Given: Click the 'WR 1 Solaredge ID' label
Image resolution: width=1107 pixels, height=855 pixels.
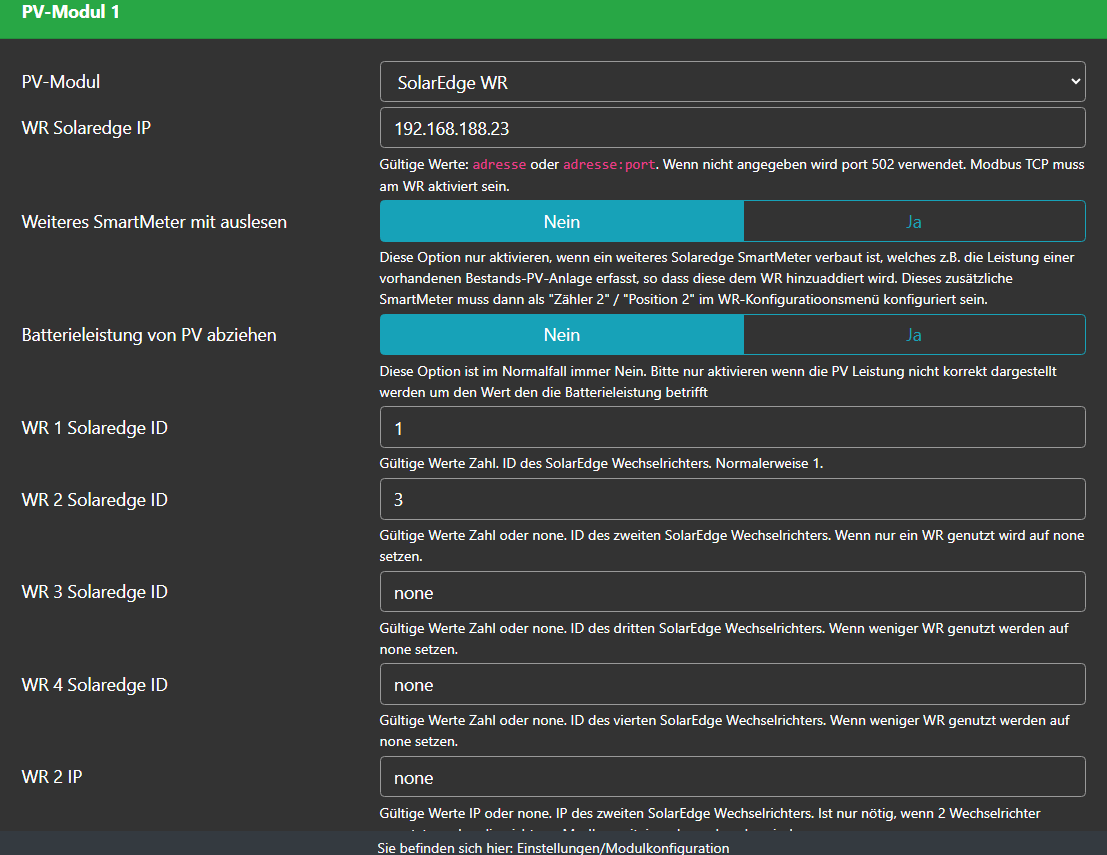Looking at the screenshot, I should coord(94,428).
